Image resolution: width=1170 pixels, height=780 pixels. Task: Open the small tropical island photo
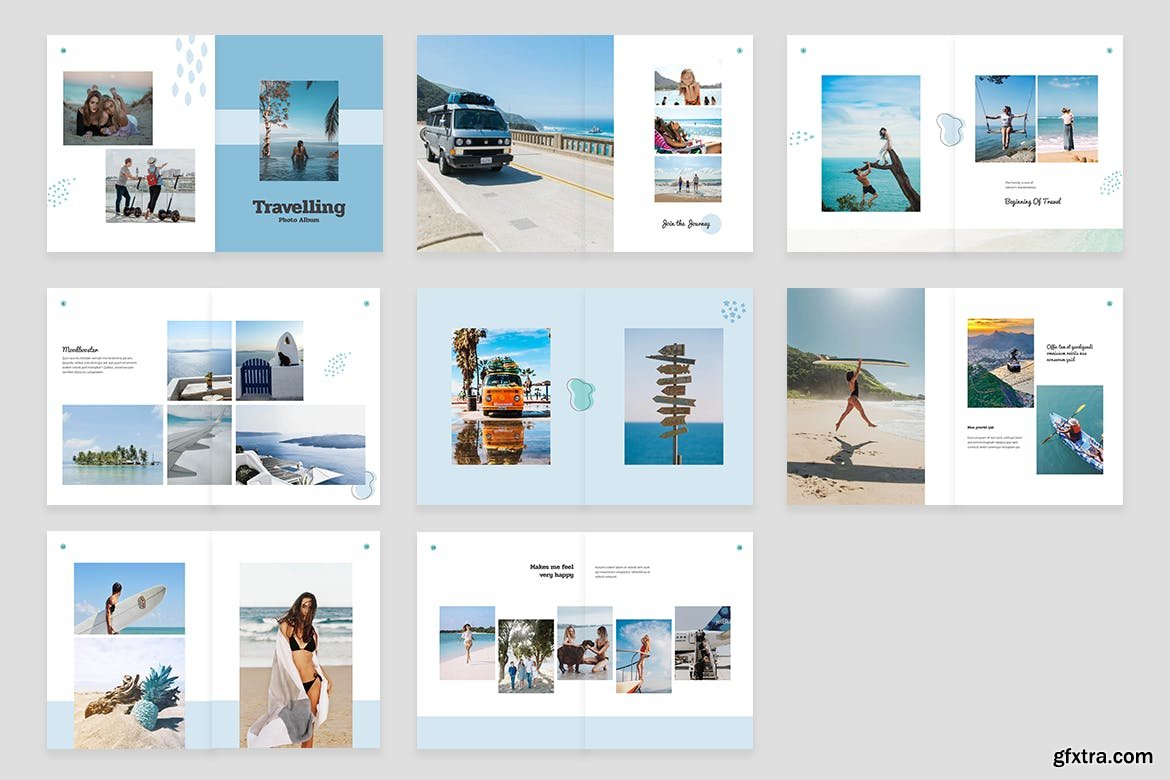112,445
